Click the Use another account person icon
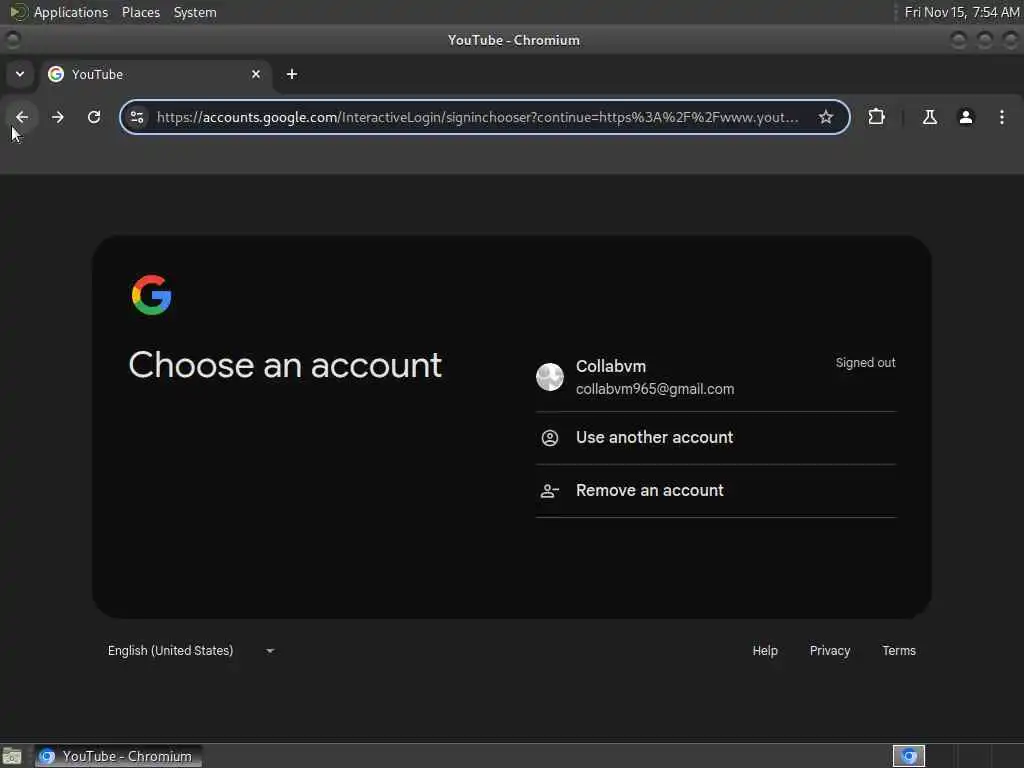The height and width of the screenshot is (768, 1024). tap(550, 438)
